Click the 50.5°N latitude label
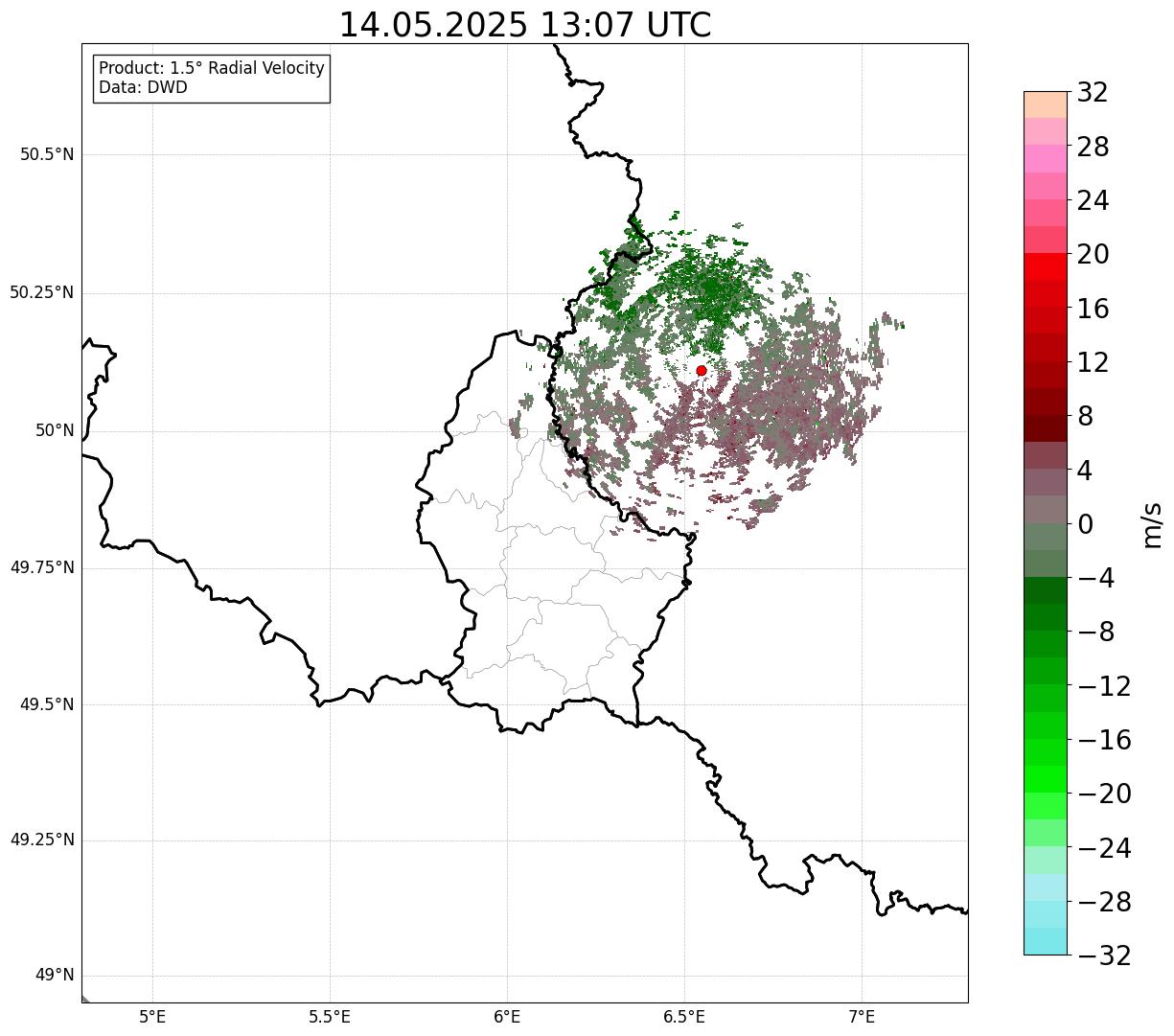 tap(47, 154)
